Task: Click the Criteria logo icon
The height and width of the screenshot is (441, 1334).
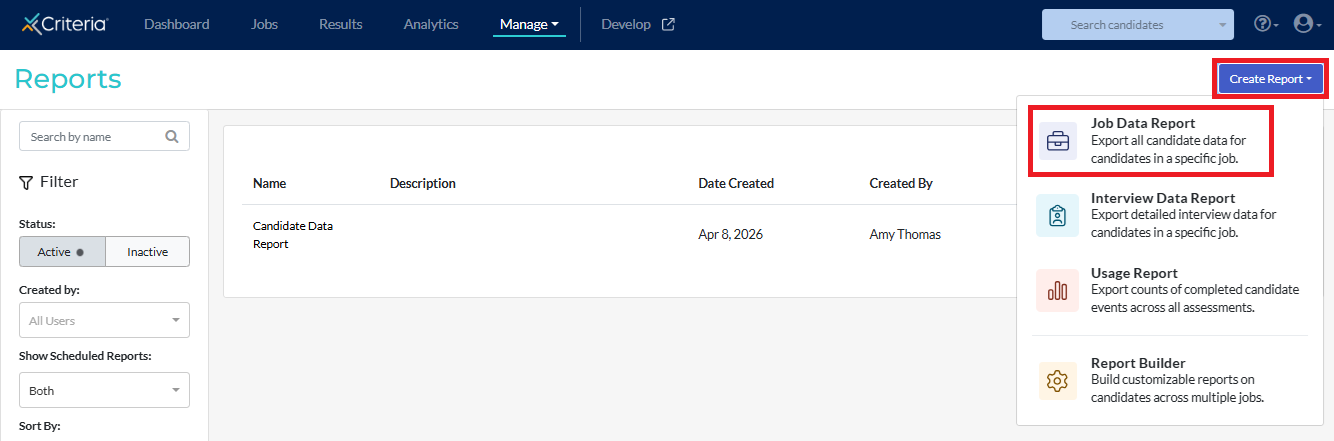Action: pos(31,24)
